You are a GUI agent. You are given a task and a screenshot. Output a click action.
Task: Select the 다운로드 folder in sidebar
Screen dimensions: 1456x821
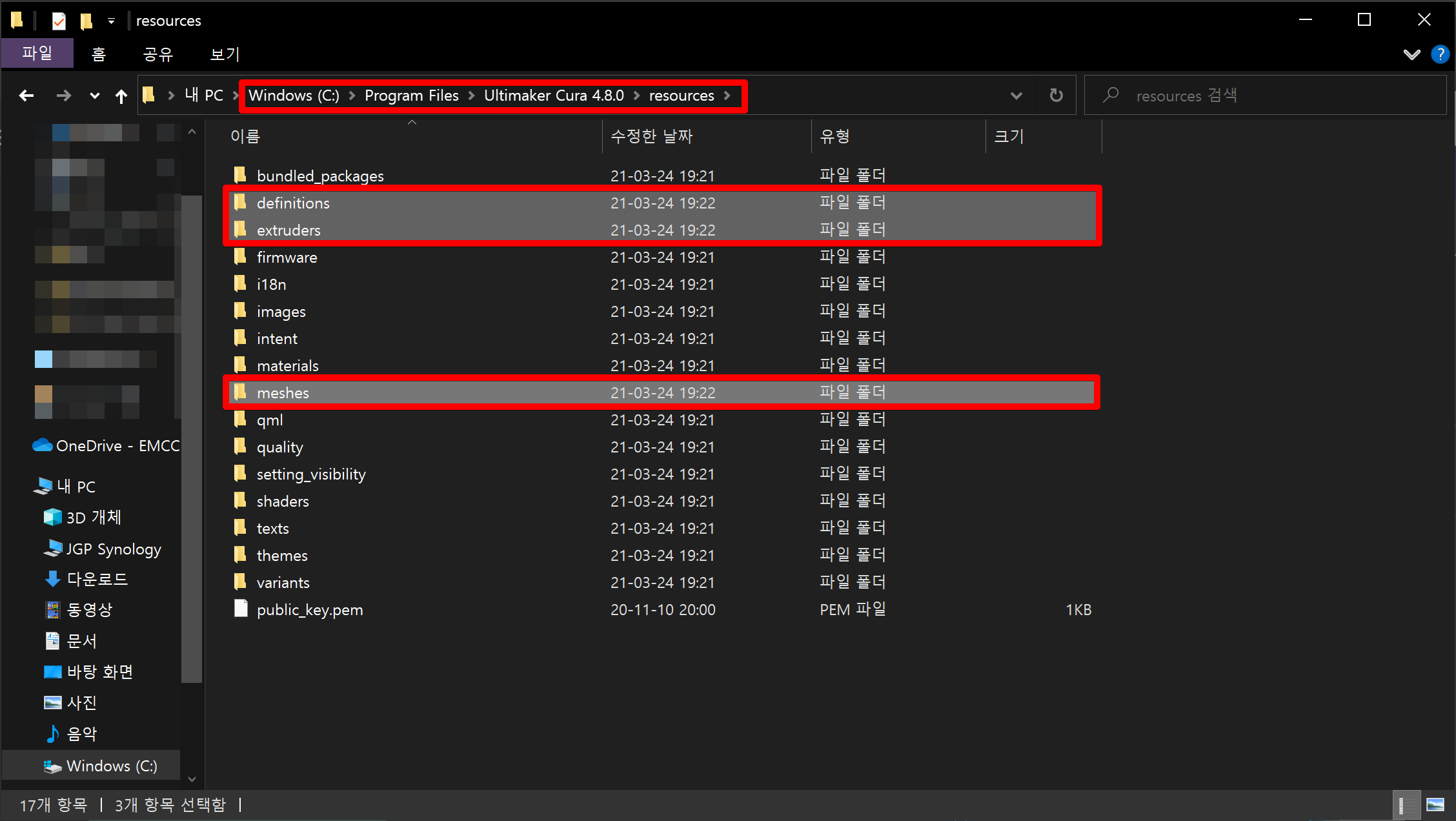click(97, 579)
